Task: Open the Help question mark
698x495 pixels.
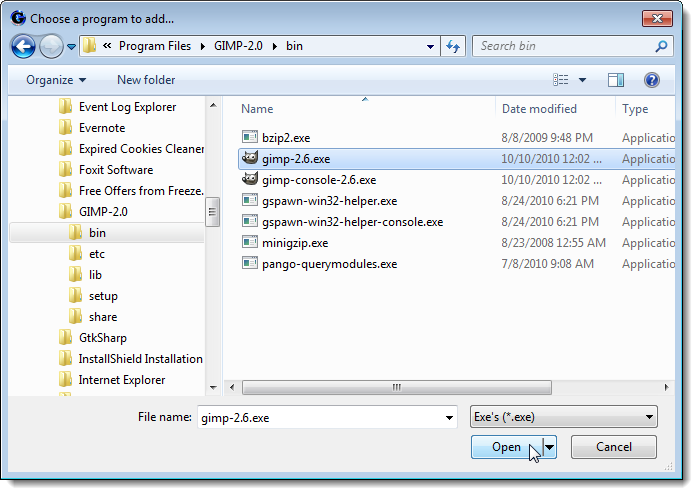Action: pos(652,80)
